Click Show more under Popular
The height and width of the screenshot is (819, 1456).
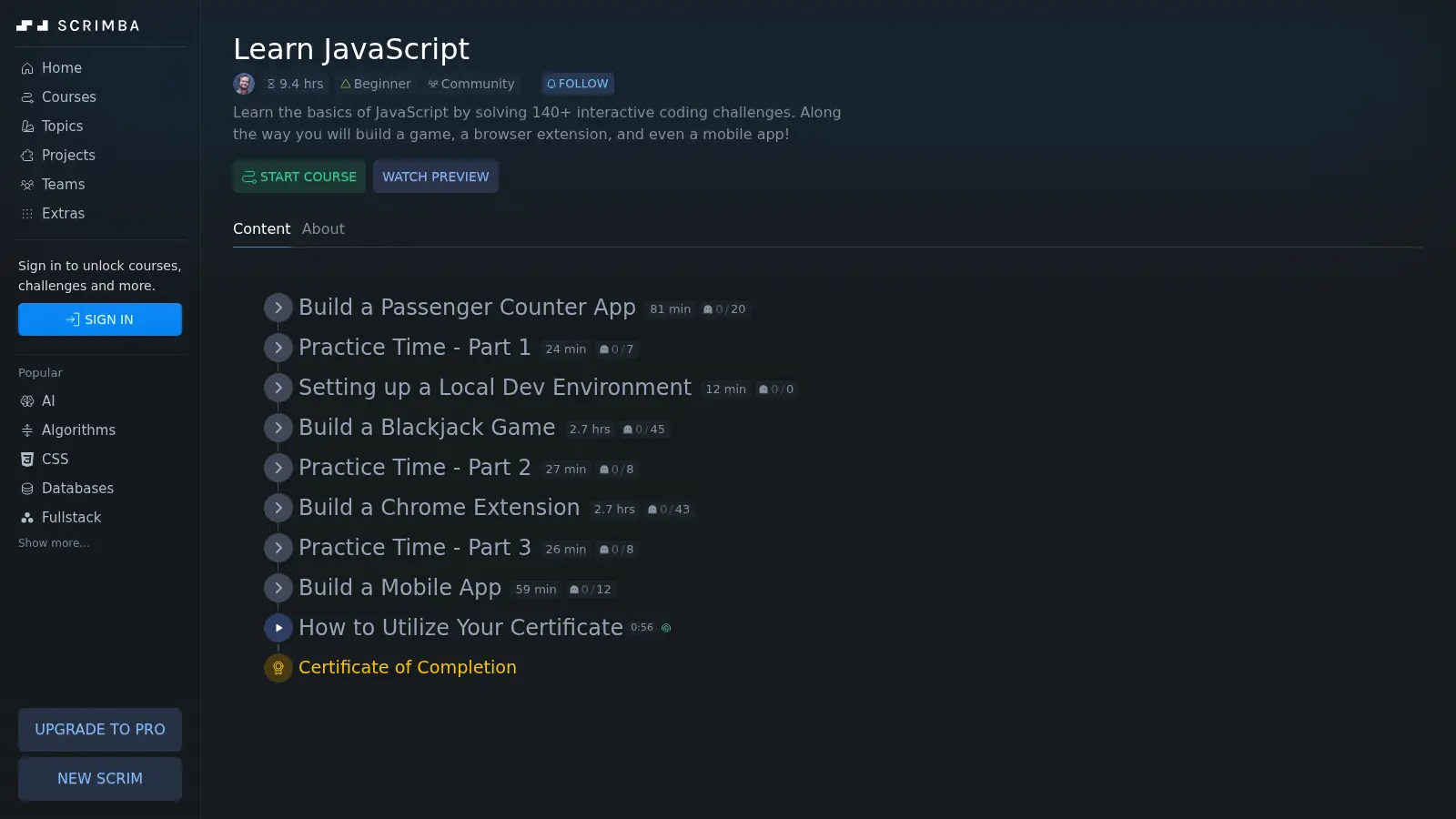coord(54,543)
